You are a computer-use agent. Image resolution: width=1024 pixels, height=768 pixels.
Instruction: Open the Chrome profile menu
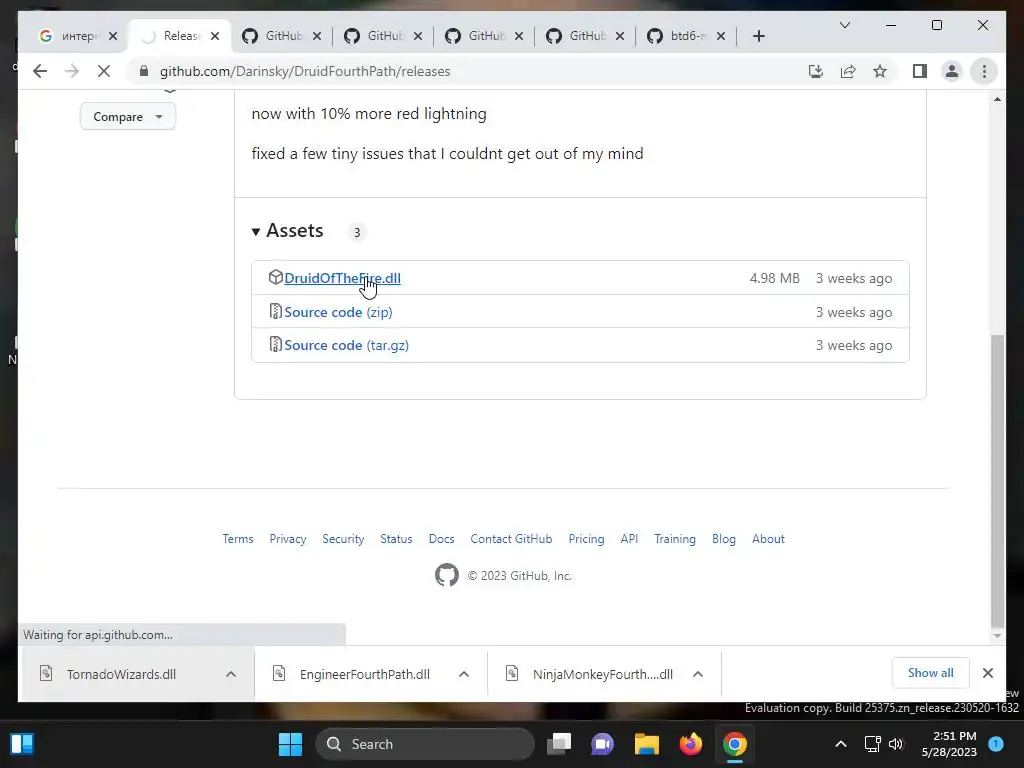coord(952,71)
